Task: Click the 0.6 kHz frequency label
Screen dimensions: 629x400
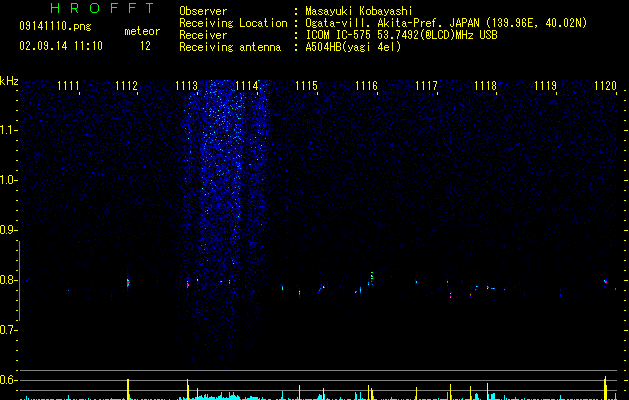Action: click(x=8, y=380)
